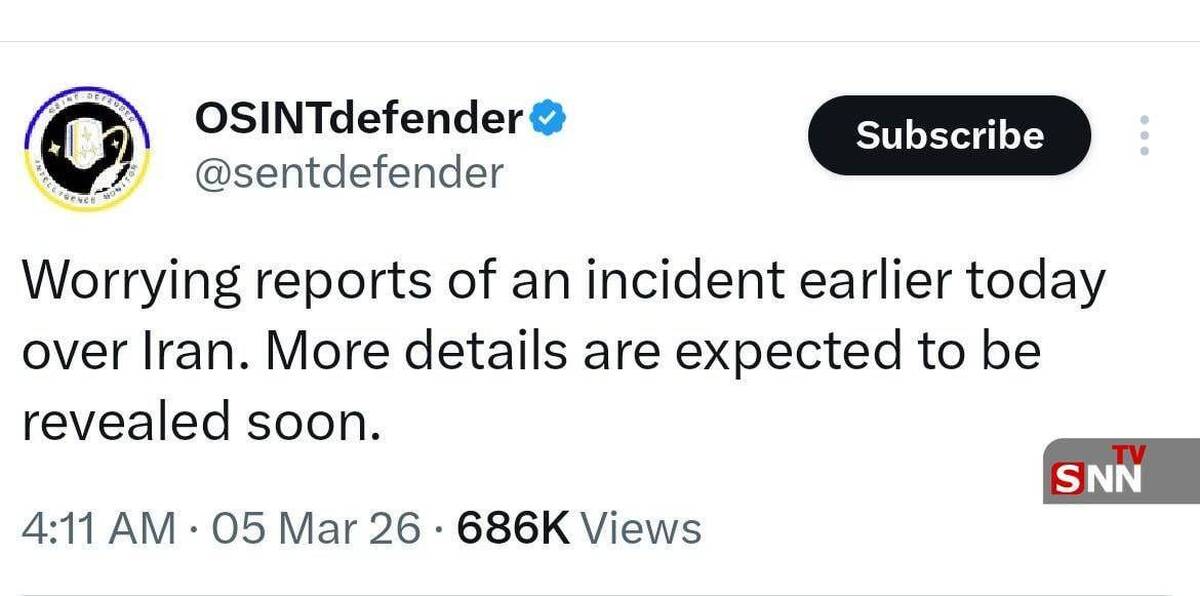
Task: Click the 05 Mar 26 date
Action: point(310,528)
